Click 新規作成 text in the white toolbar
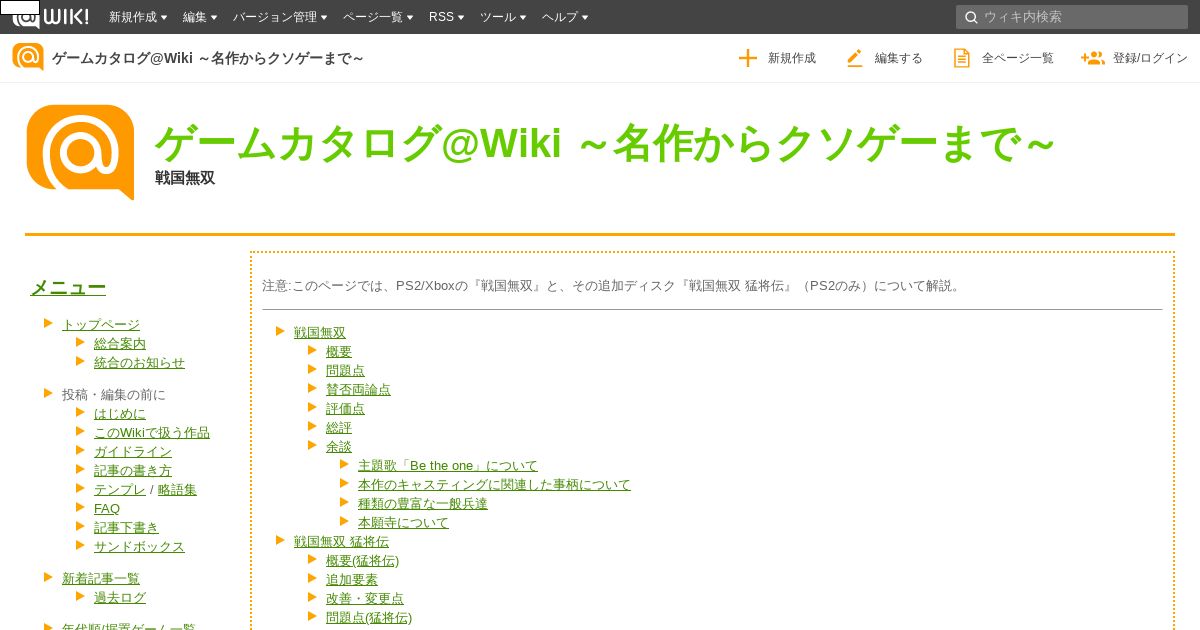The image size is (1200, 630). click(792, 58)
